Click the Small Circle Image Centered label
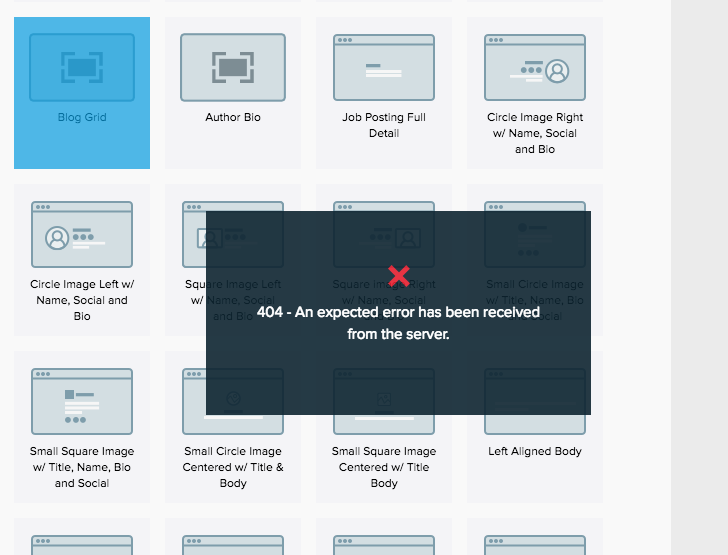The height and width of the screenshot is (555, 728). click(x=233, y=467)
